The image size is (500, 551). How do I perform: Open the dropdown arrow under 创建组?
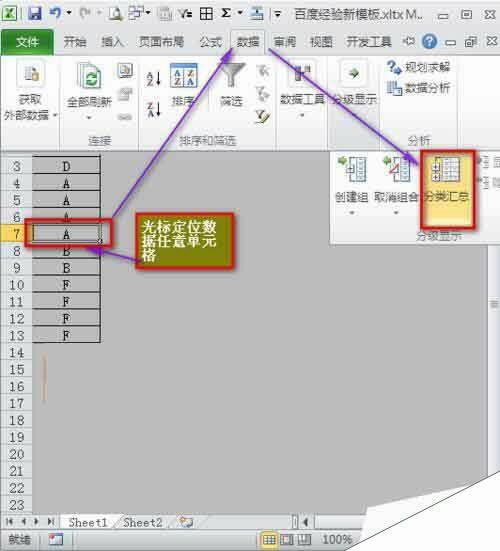[x=352, y=213]
